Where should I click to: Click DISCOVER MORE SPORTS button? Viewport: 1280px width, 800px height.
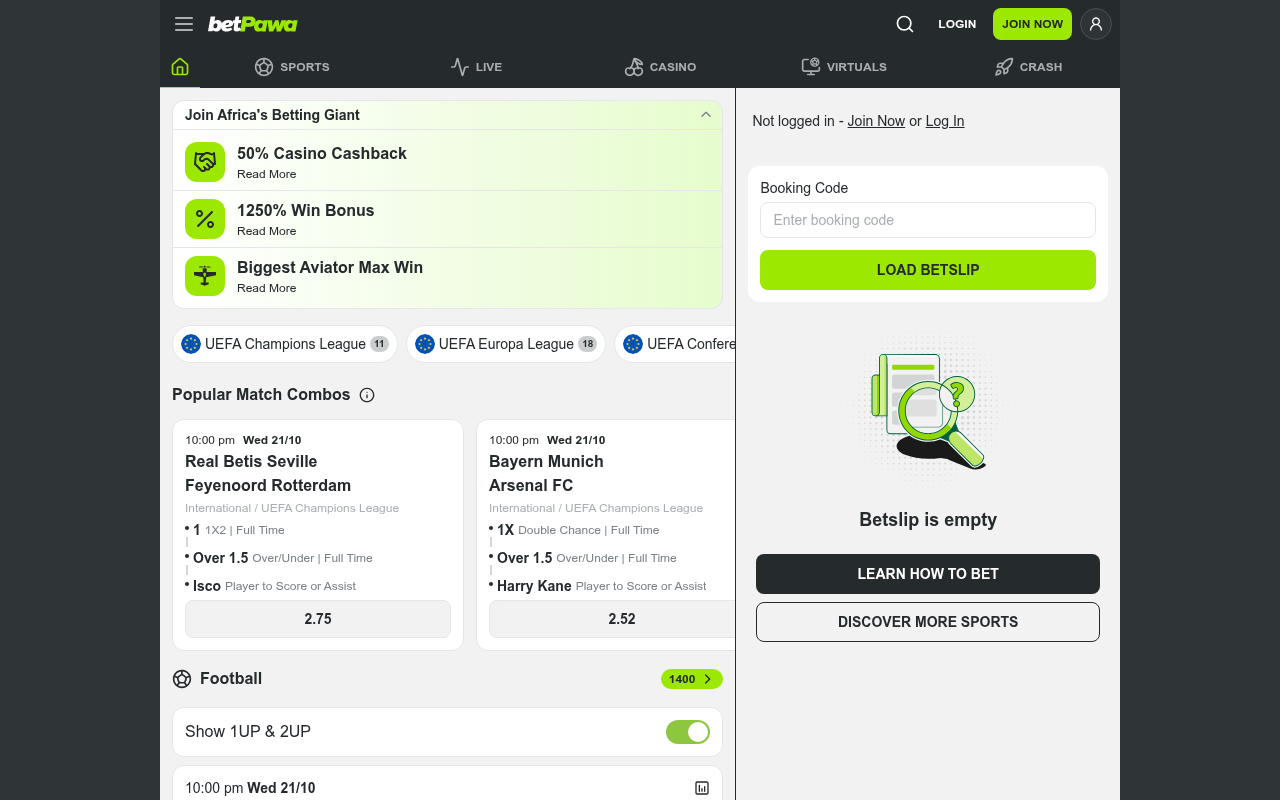(x=928, y=622)
